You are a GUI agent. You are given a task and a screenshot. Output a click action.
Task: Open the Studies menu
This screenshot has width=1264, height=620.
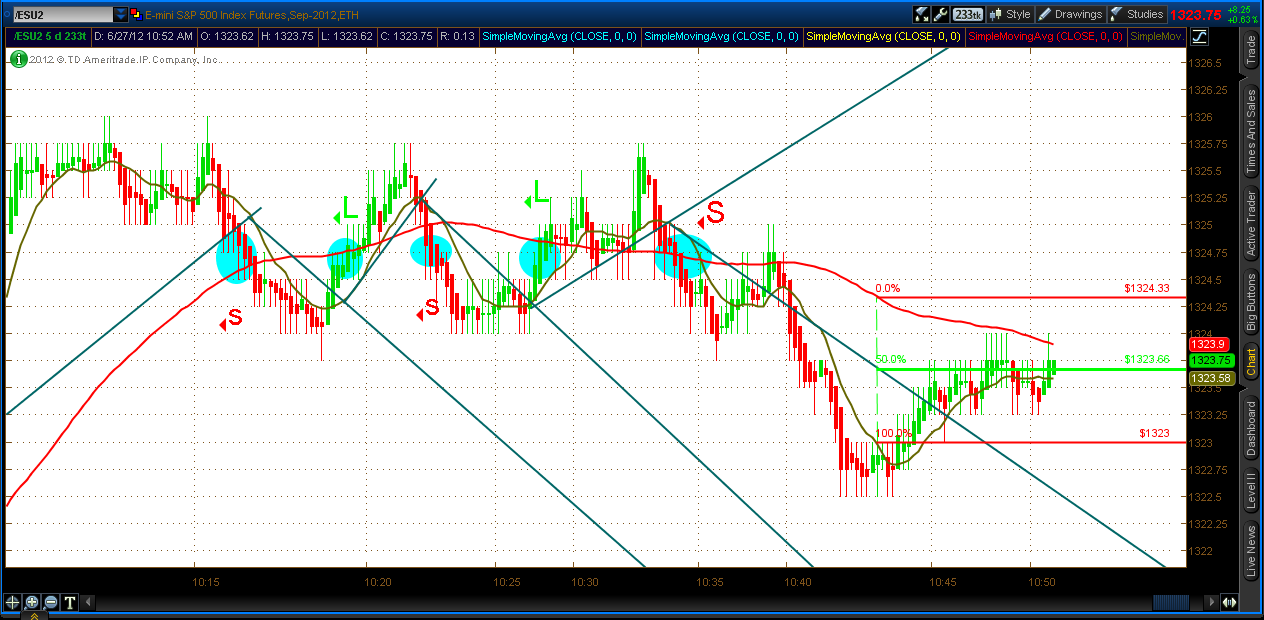(x=1137, y=14)
